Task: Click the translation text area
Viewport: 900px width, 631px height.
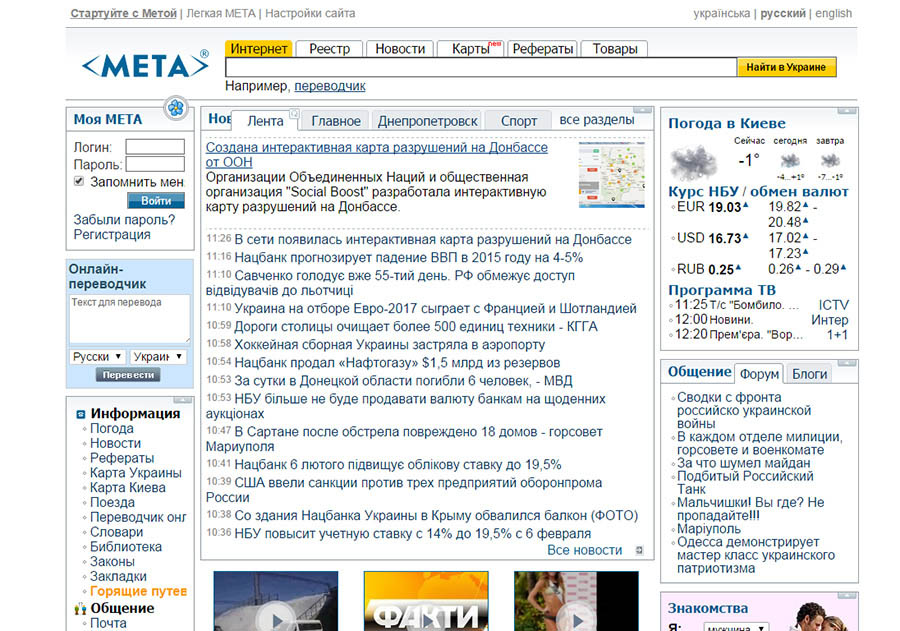Action: pos(130,319)
